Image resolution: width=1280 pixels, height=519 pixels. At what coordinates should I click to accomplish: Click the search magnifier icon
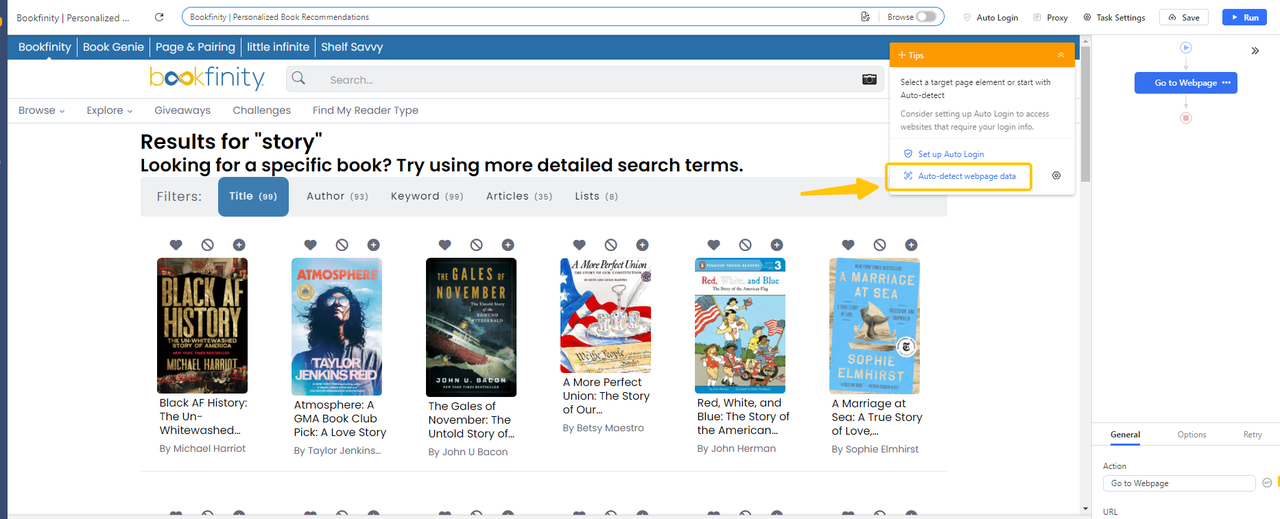point(298,79)
